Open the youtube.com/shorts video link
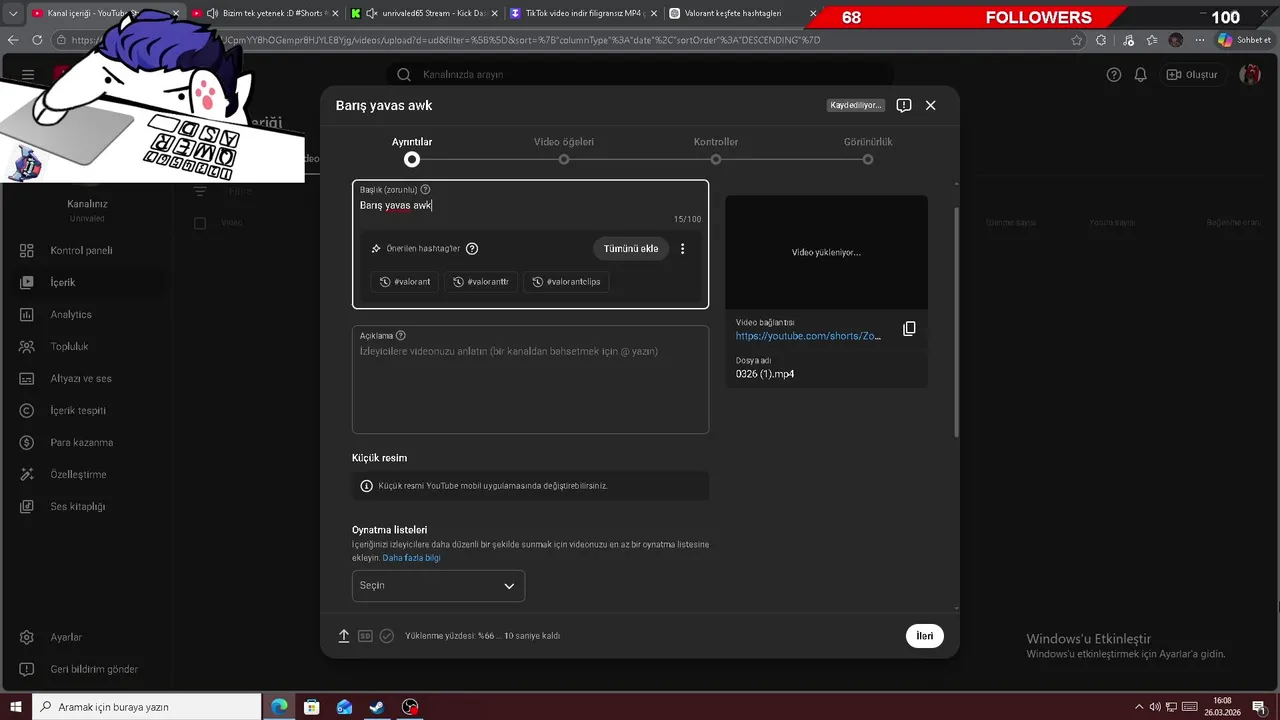The height and width of the screenshot is (720, 1280). tap(808, 336)
